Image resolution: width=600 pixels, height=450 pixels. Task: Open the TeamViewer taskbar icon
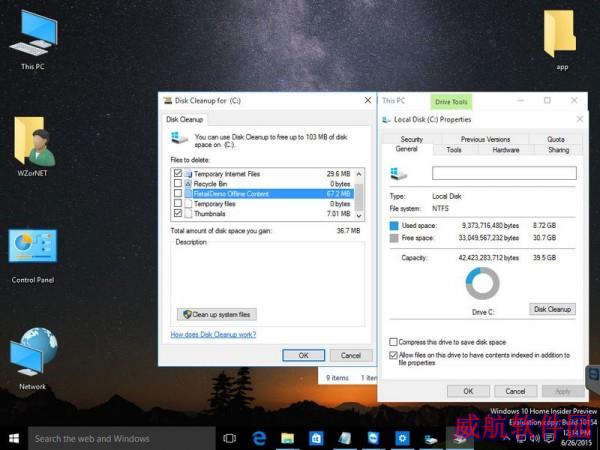373,439
